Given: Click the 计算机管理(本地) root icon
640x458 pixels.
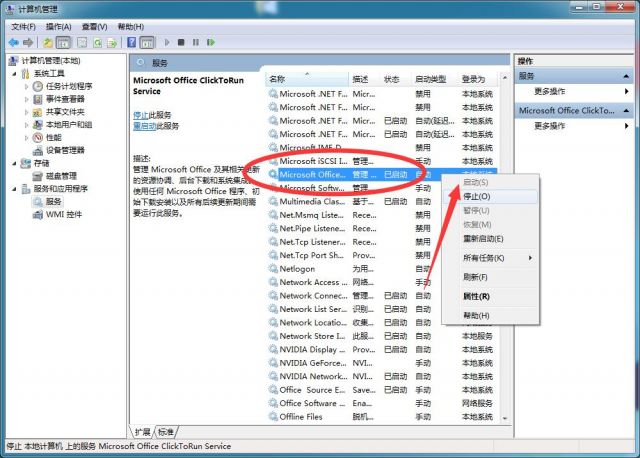Looking at the screenshot, I should (x=13, y=61).
